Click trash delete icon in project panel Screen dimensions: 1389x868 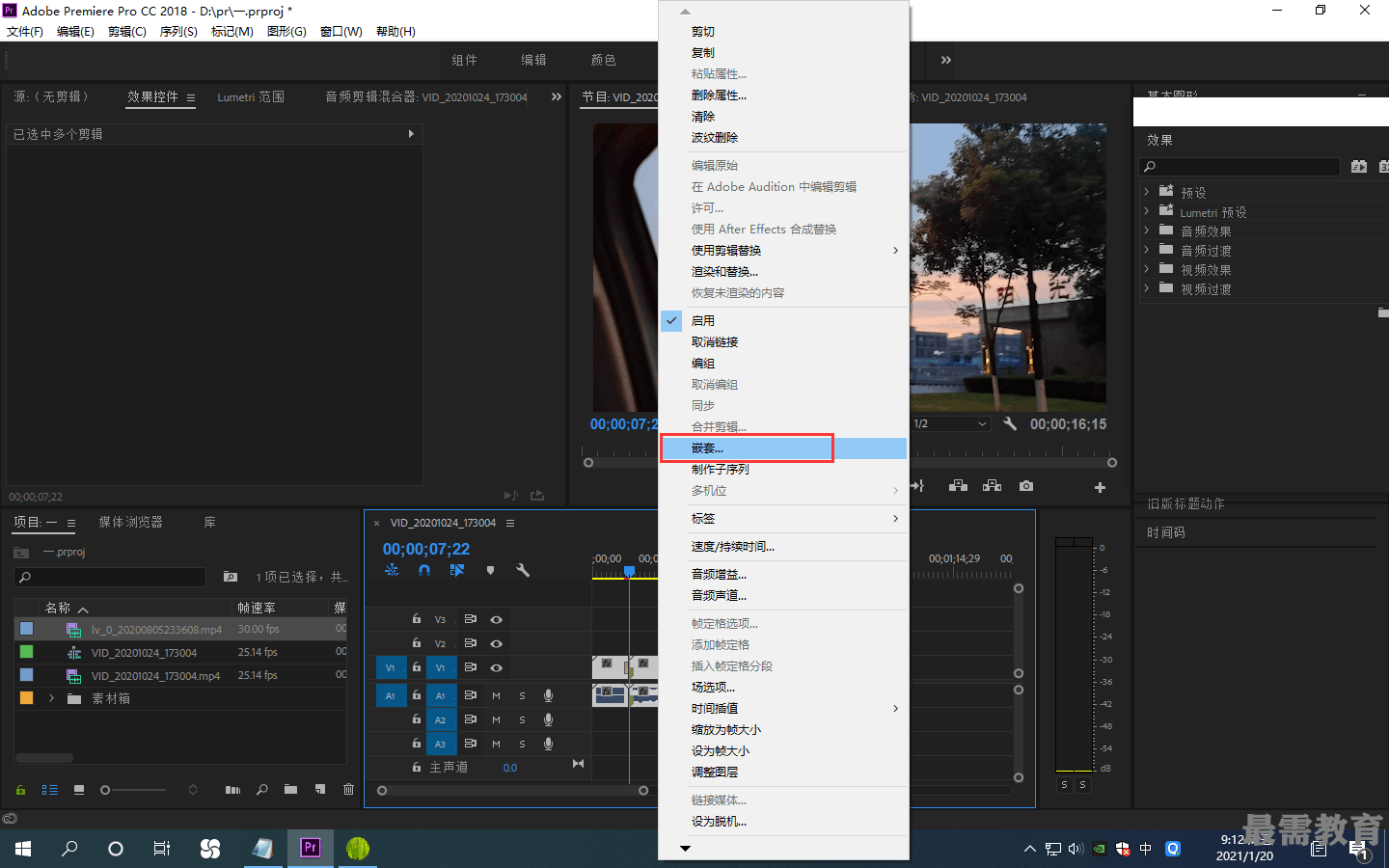click(348, 789)
